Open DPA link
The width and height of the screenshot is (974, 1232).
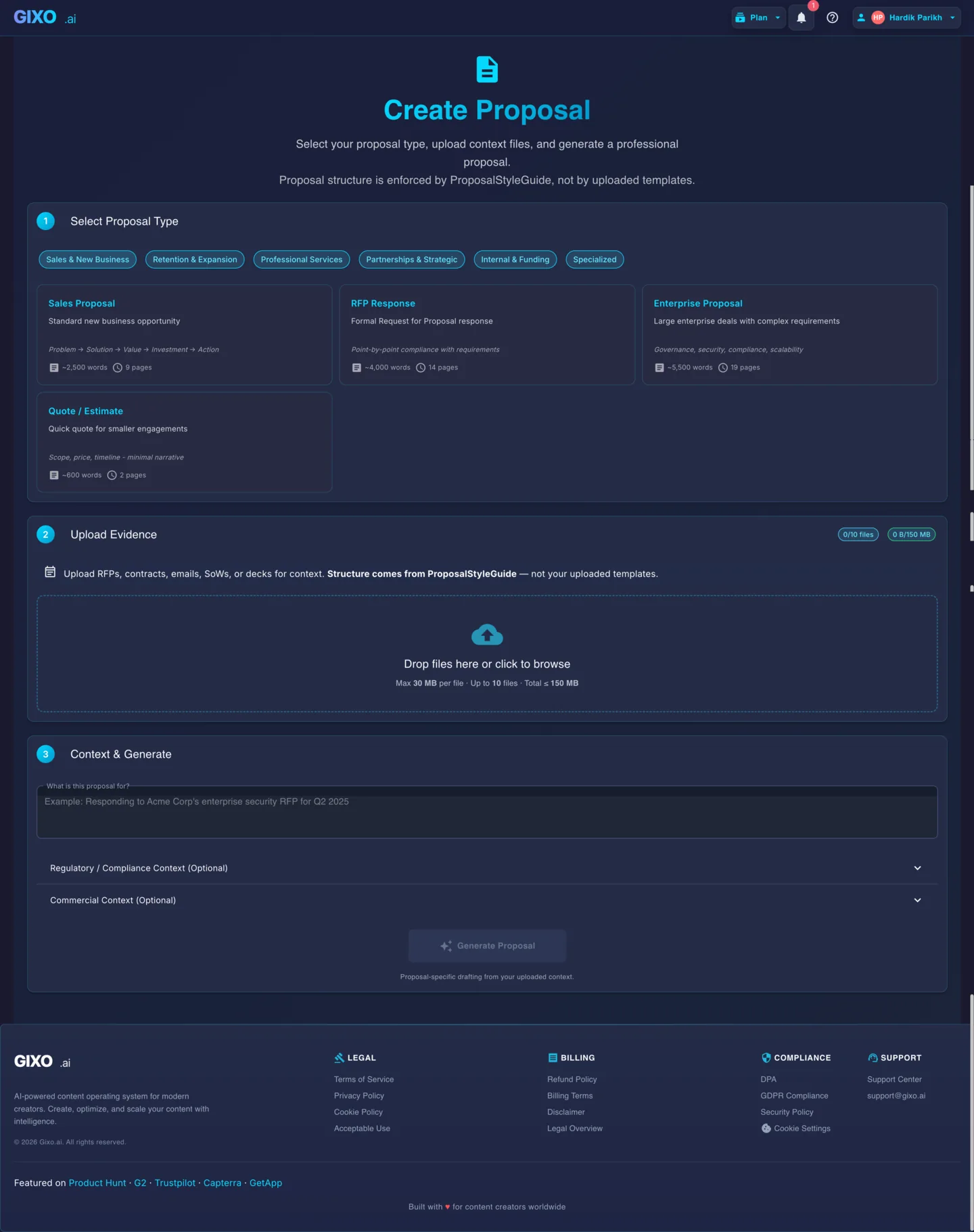(768, 1079)
